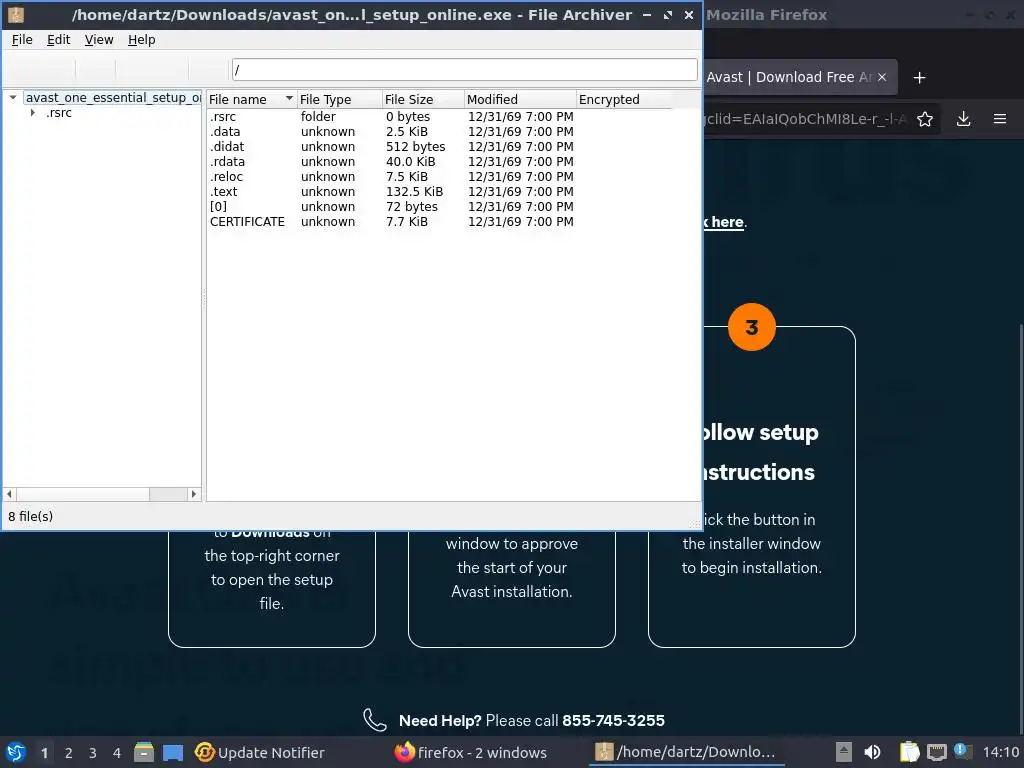Maximize the File Archiver window
The height and width of the screenshot is (768, 1024).
pos(668,15)
